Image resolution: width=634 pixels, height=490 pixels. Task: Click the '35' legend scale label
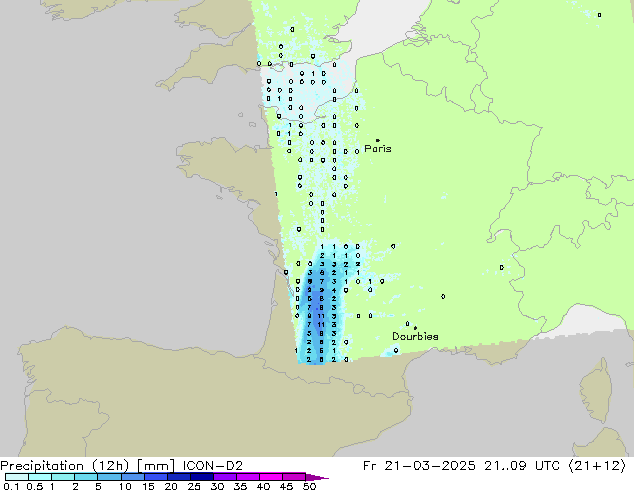click(240, 486)
